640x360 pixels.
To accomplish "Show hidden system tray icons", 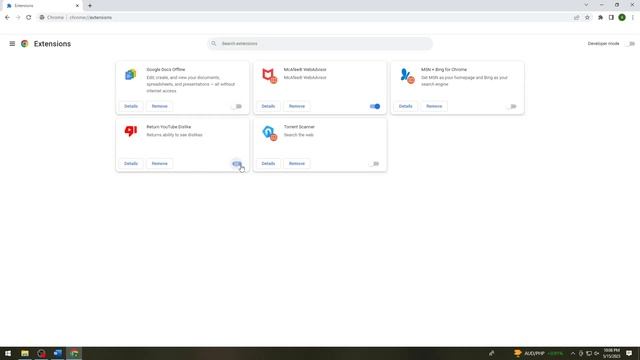I will [573, 353].
